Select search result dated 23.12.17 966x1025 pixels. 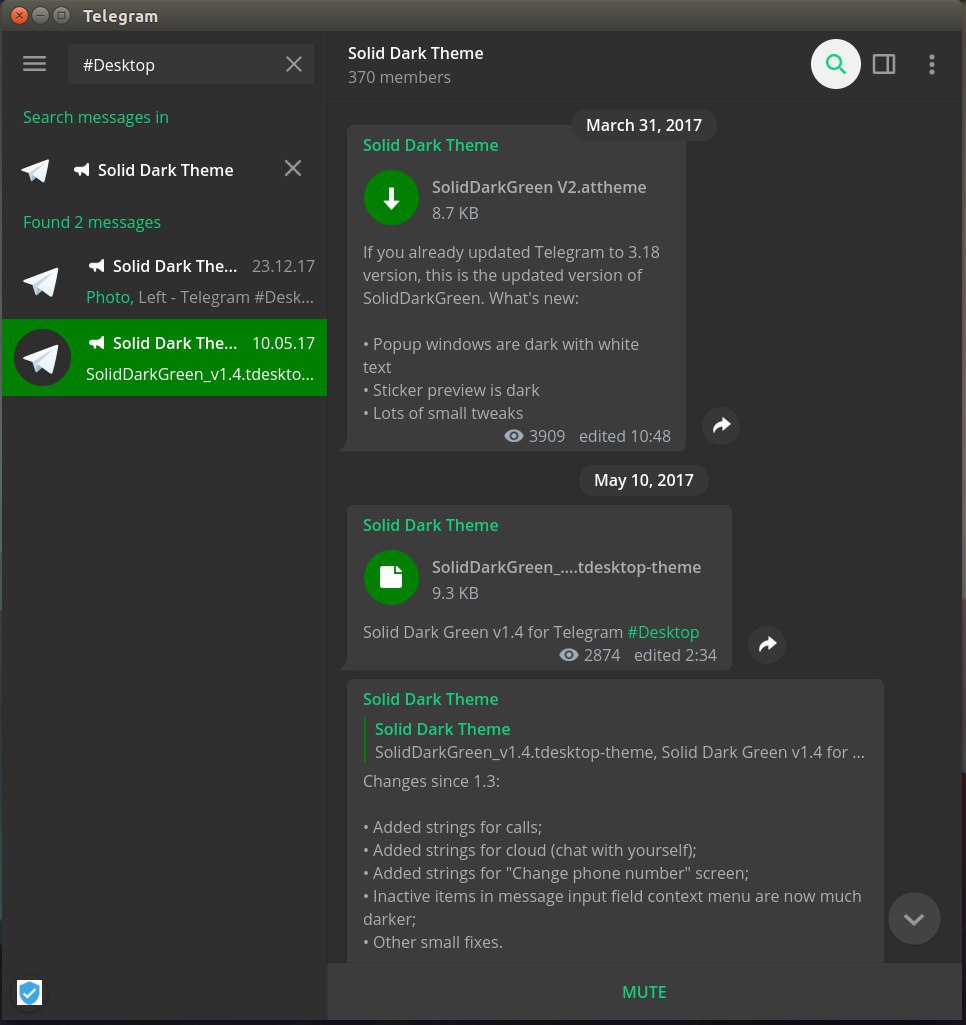point(165,281)
